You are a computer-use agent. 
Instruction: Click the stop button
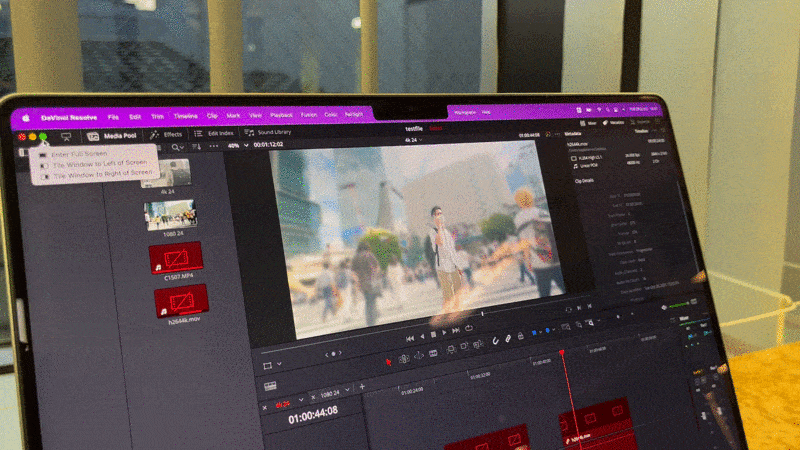pos(433,335)
